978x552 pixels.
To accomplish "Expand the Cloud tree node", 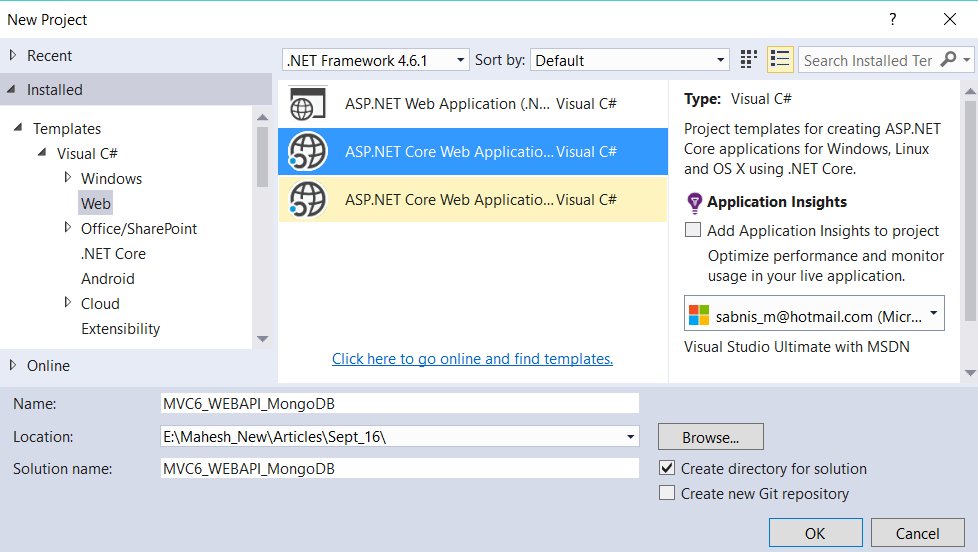I will (x=67, y=302).
